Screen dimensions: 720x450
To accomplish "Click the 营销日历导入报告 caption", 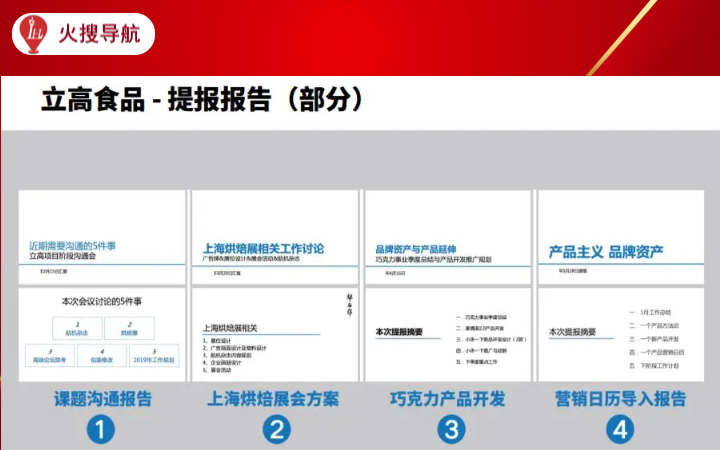I will (620, 399).
